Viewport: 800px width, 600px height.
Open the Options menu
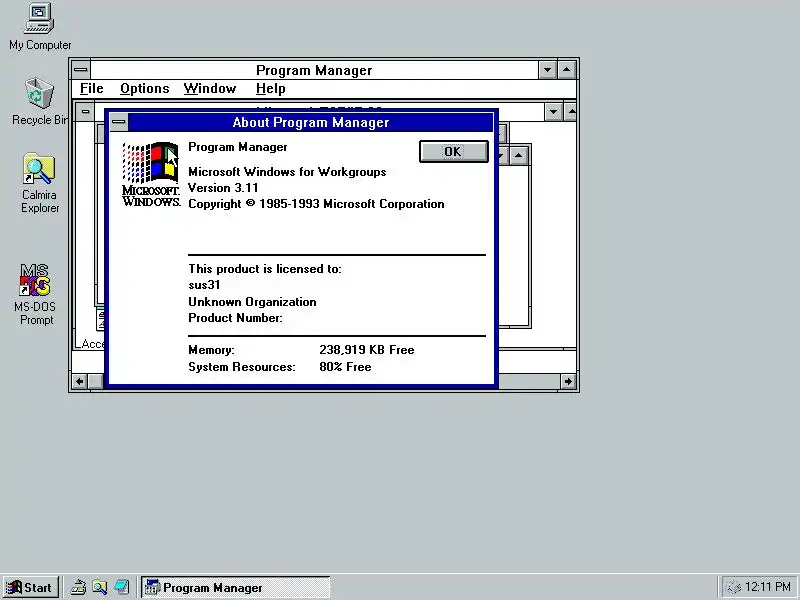pos(144,89)
